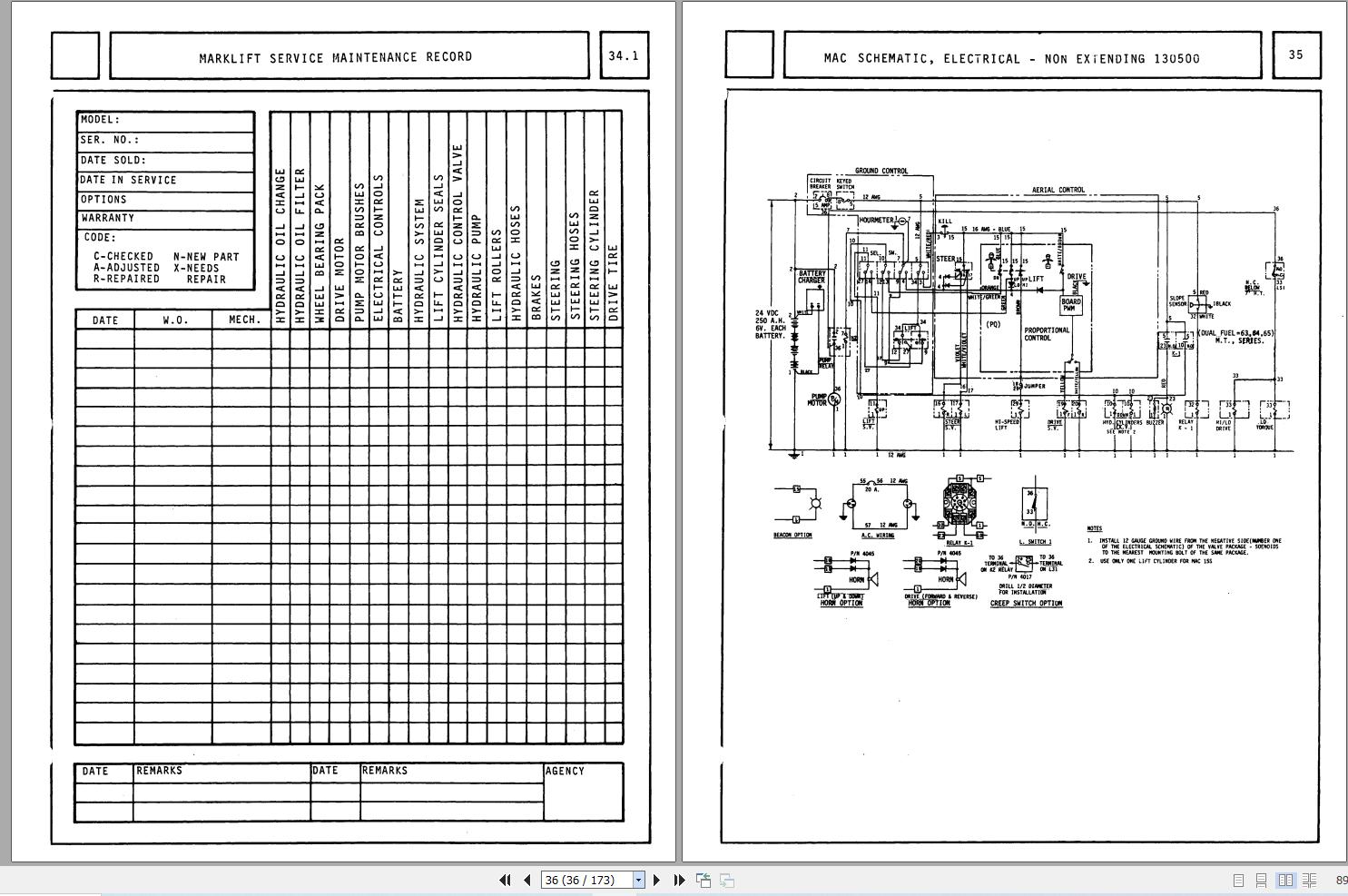The image size is (1348, 896).
Task: Open the page number dropdown arrow
Action: pos(638,880)
